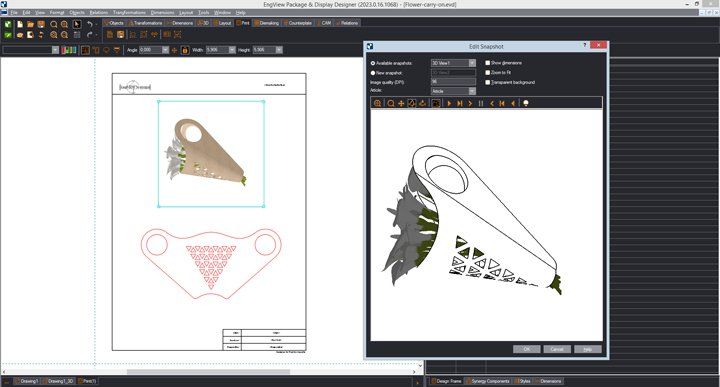The image size is (720, 387).
Task: Click the Angle input field
Action: pyautogui.click(x=150, y=50)
